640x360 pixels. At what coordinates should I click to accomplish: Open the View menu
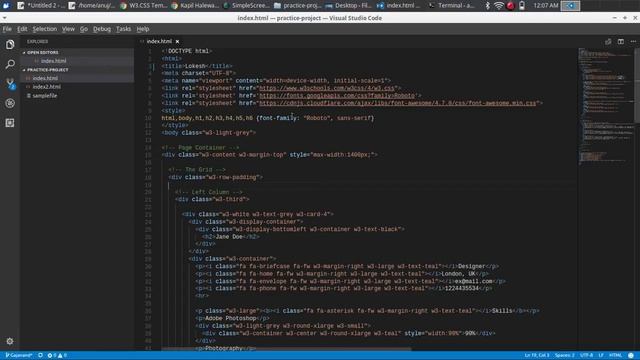point(68,29)
